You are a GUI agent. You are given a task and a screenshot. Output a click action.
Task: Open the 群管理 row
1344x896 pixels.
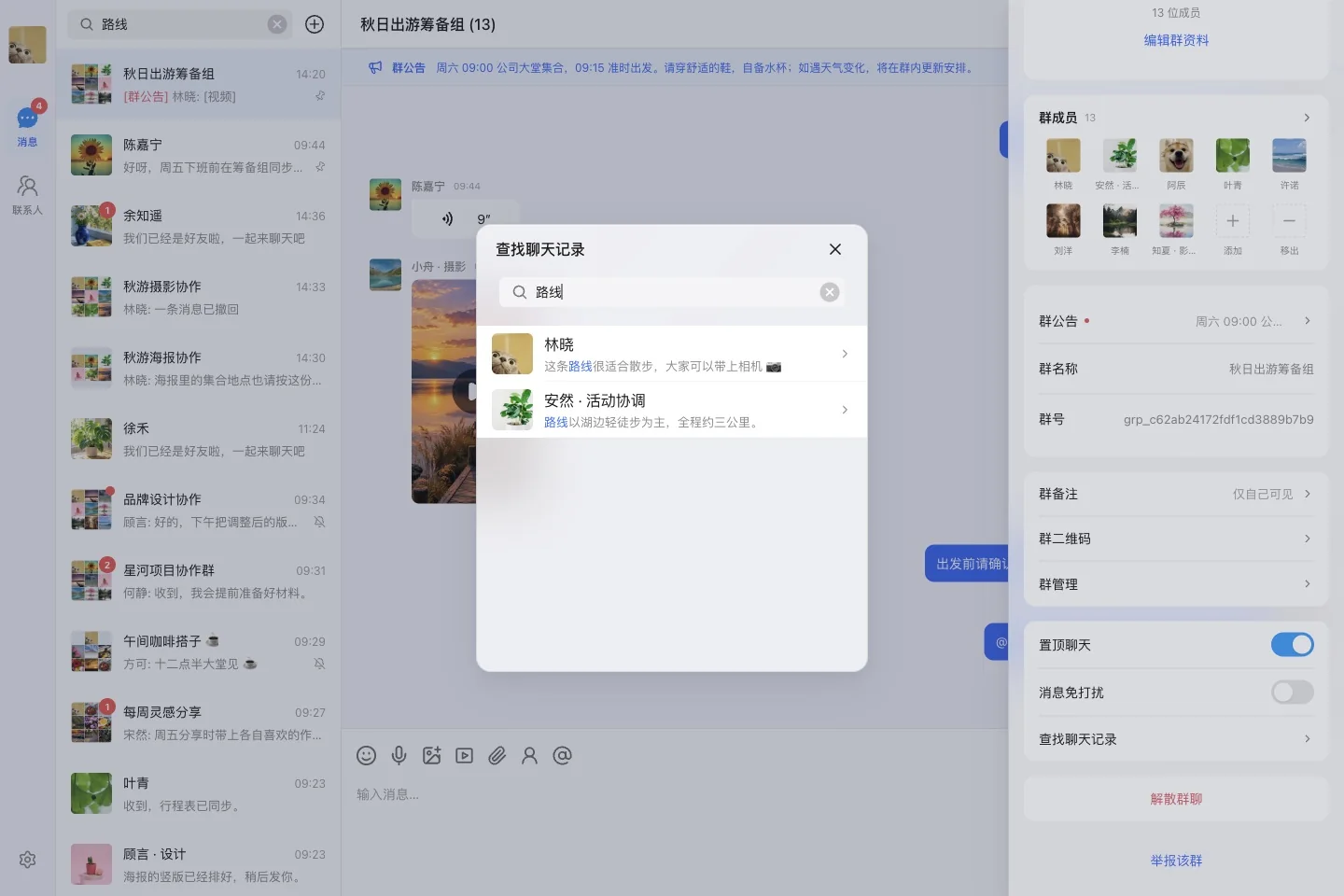point(1176,584)
